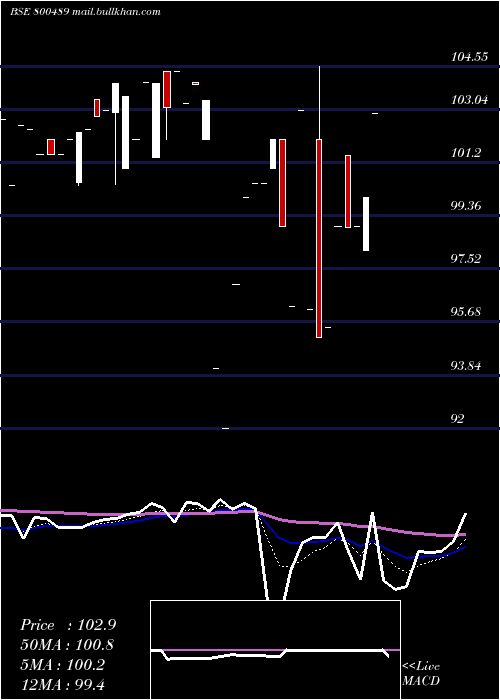Click the Price : 102.9 readout
This screenshot has width=500, height=700.
tap(68, 625)
